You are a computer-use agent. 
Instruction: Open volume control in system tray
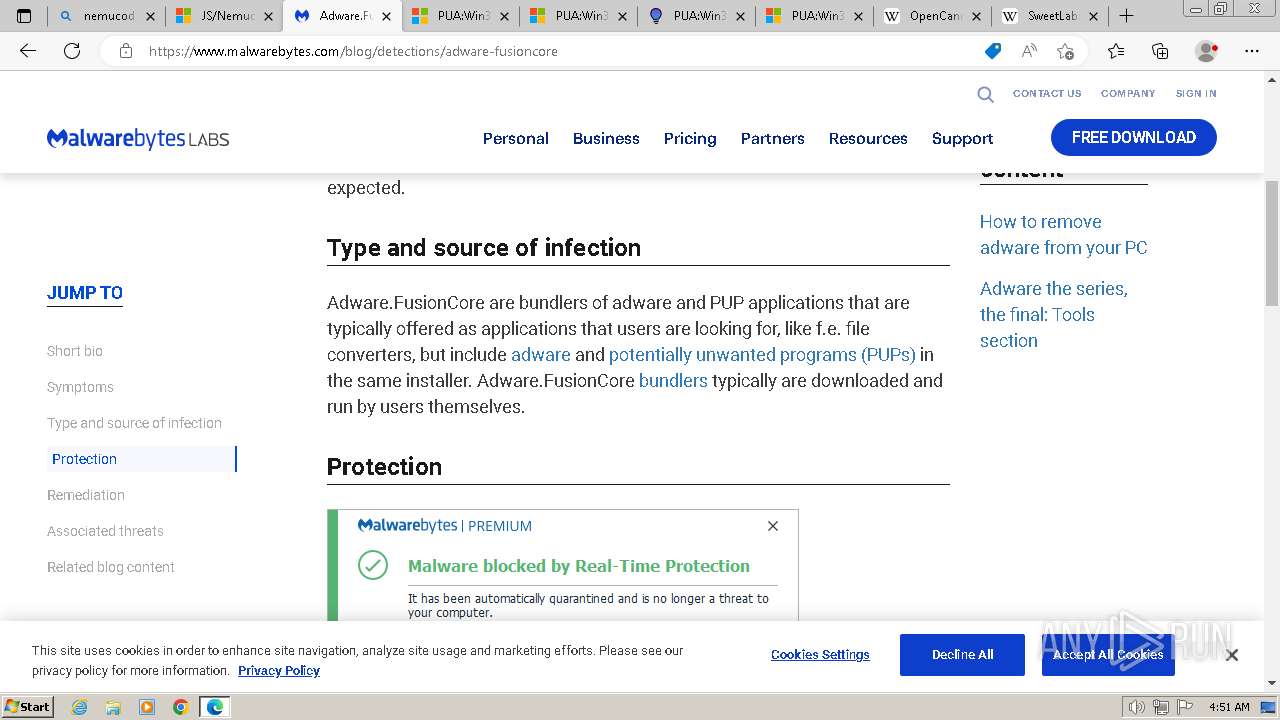point(1137,707)
